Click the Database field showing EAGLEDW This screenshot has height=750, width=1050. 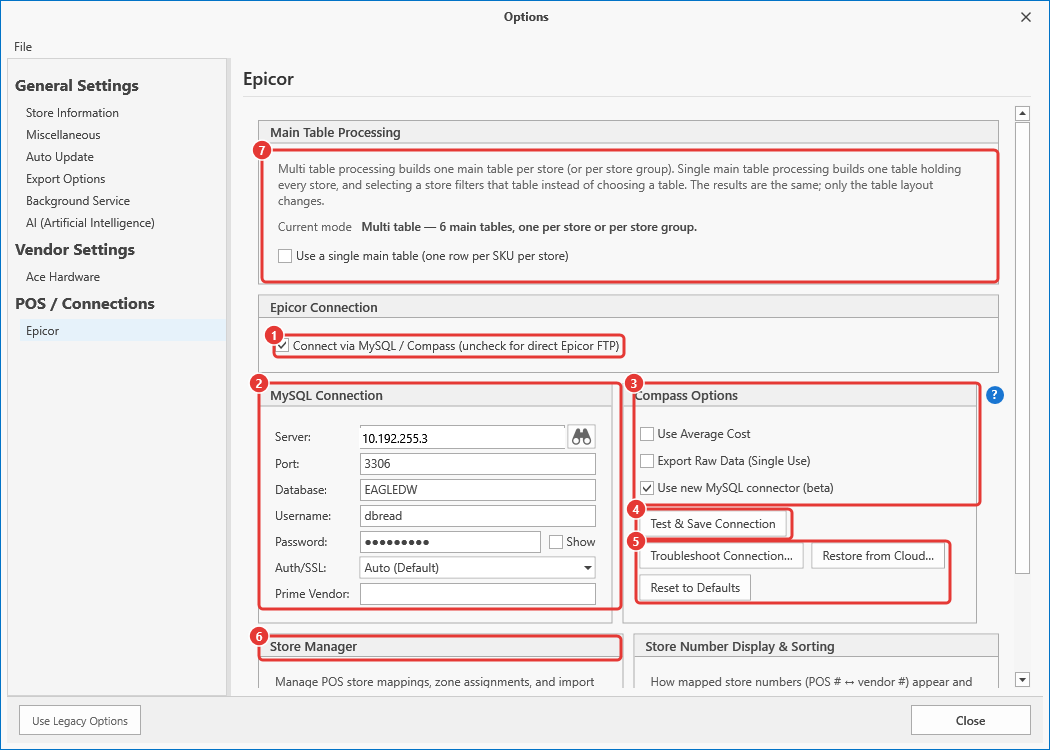coord(477,490)
